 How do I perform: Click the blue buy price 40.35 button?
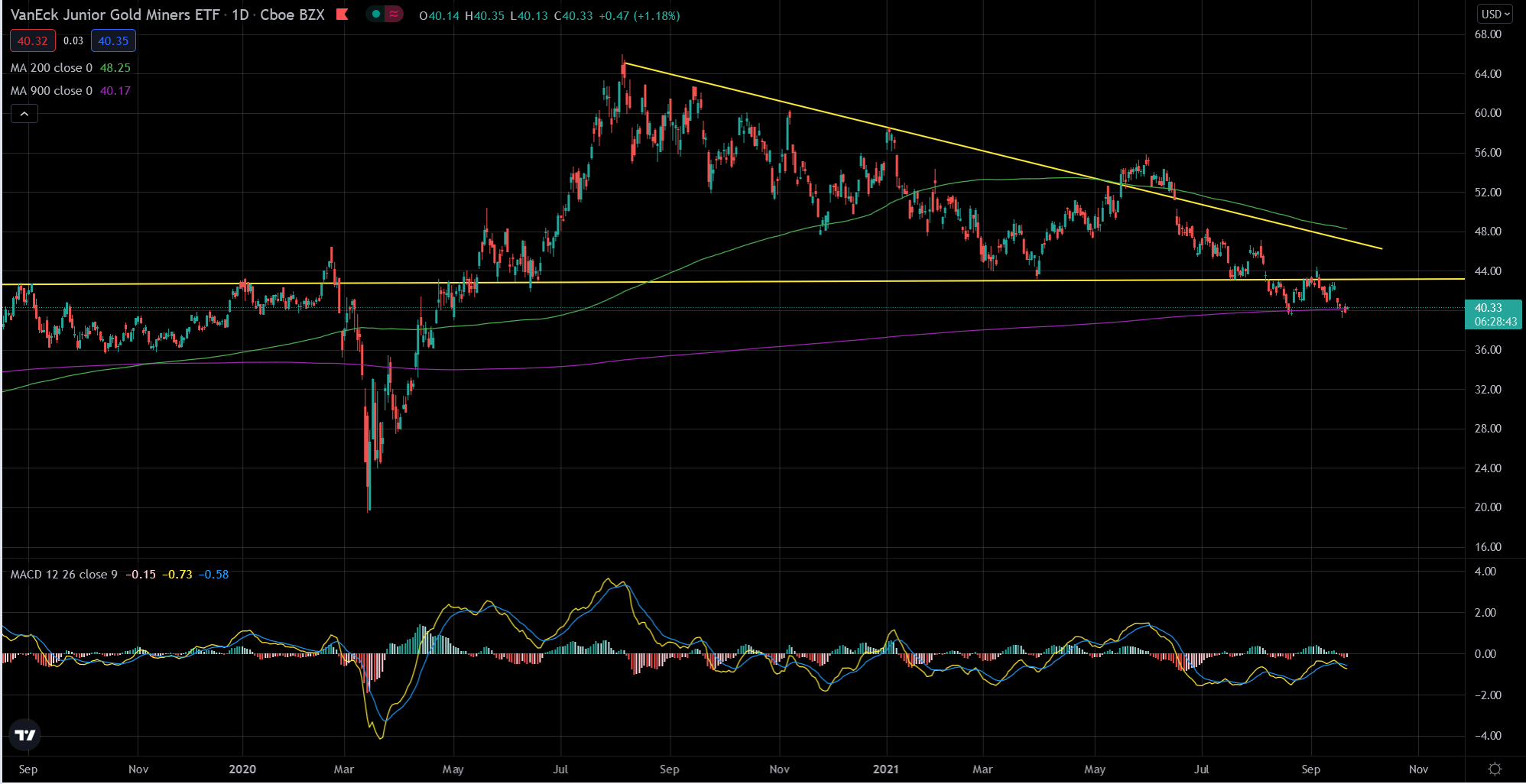tap(113, 41)
